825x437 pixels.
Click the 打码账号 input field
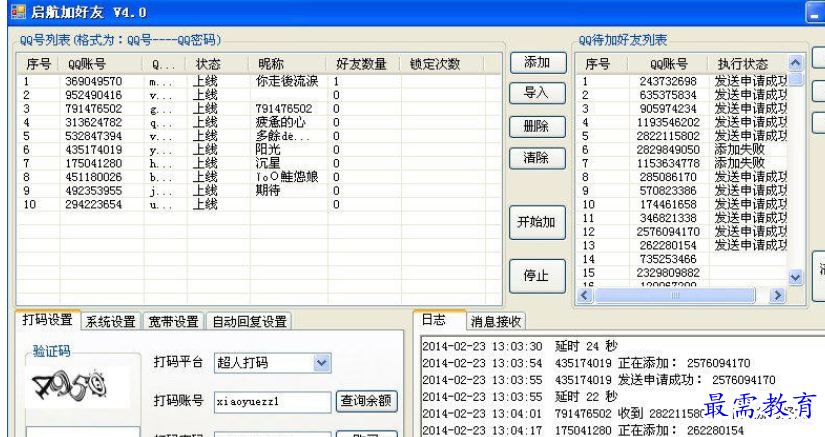click(273, 402)
